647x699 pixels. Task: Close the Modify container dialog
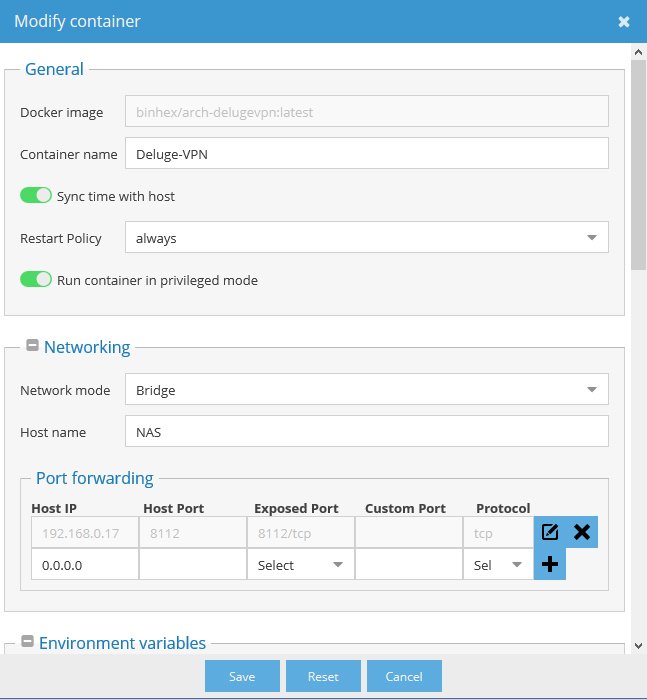623,21
